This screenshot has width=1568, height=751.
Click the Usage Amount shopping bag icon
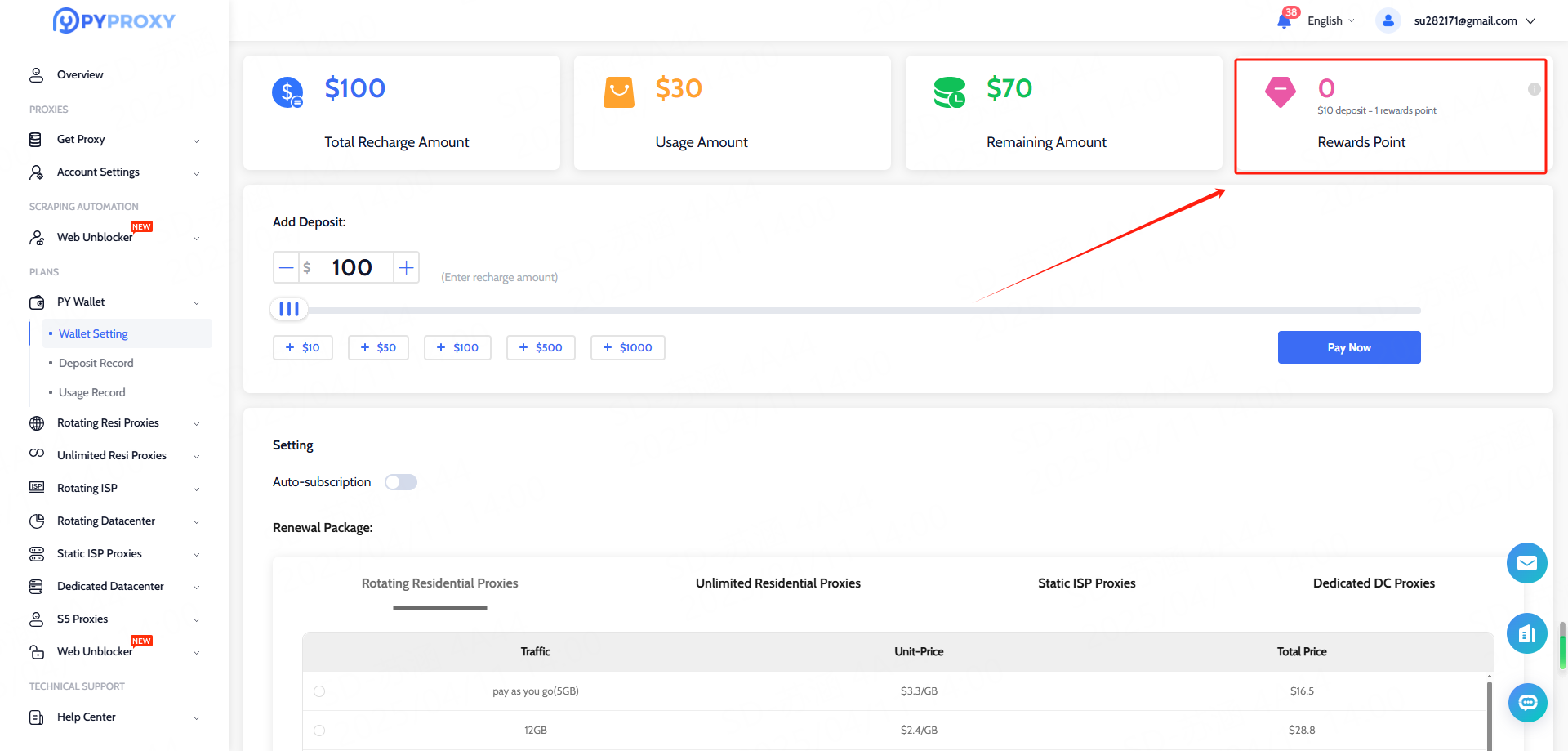(619, 92)
